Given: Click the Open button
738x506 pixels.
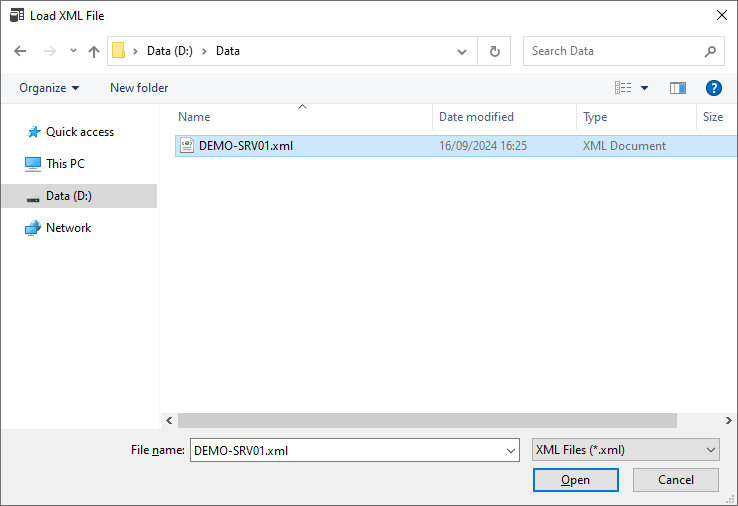Looking at the screenshot, I should (575, 480).
